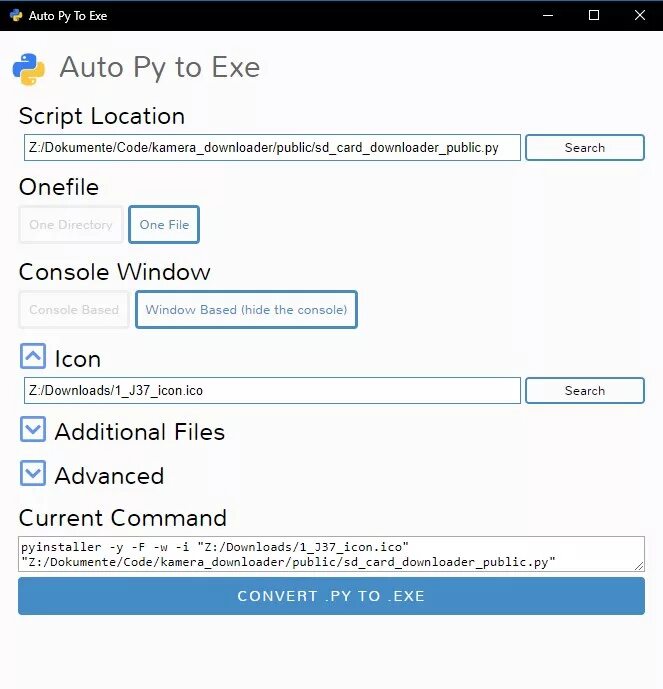This screenshot has height=689, width=663.
Task: Maximize the Auto Py To Exe window
Action: tap(594, 15)
